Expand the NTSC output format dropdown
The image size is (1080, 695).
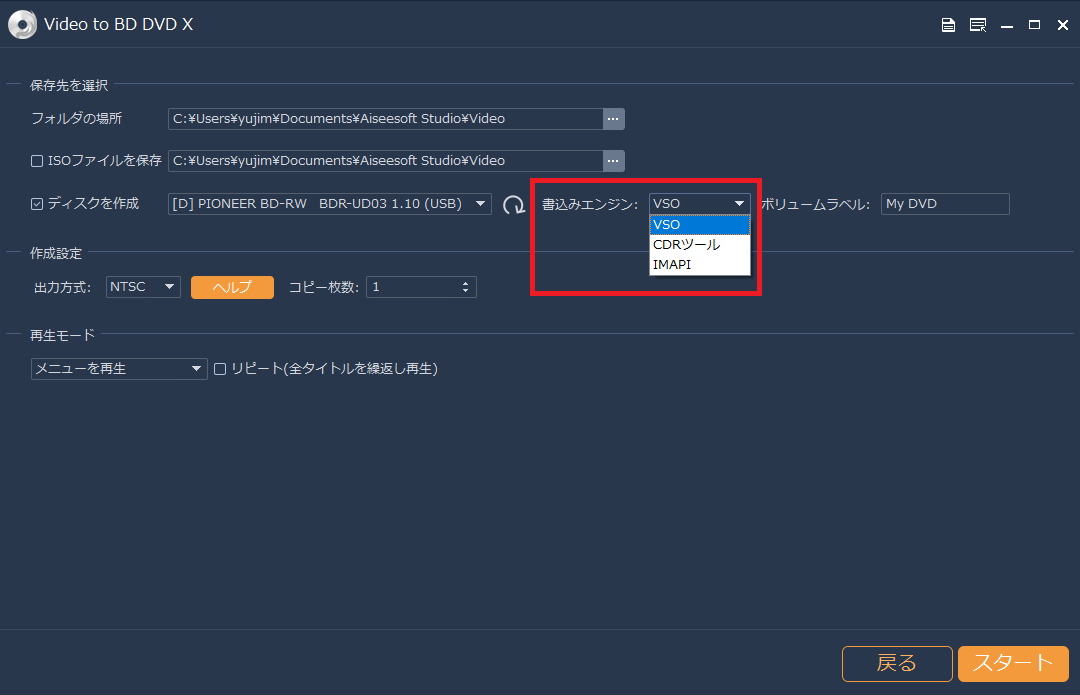pyautogui.click(x=144, y=287)
